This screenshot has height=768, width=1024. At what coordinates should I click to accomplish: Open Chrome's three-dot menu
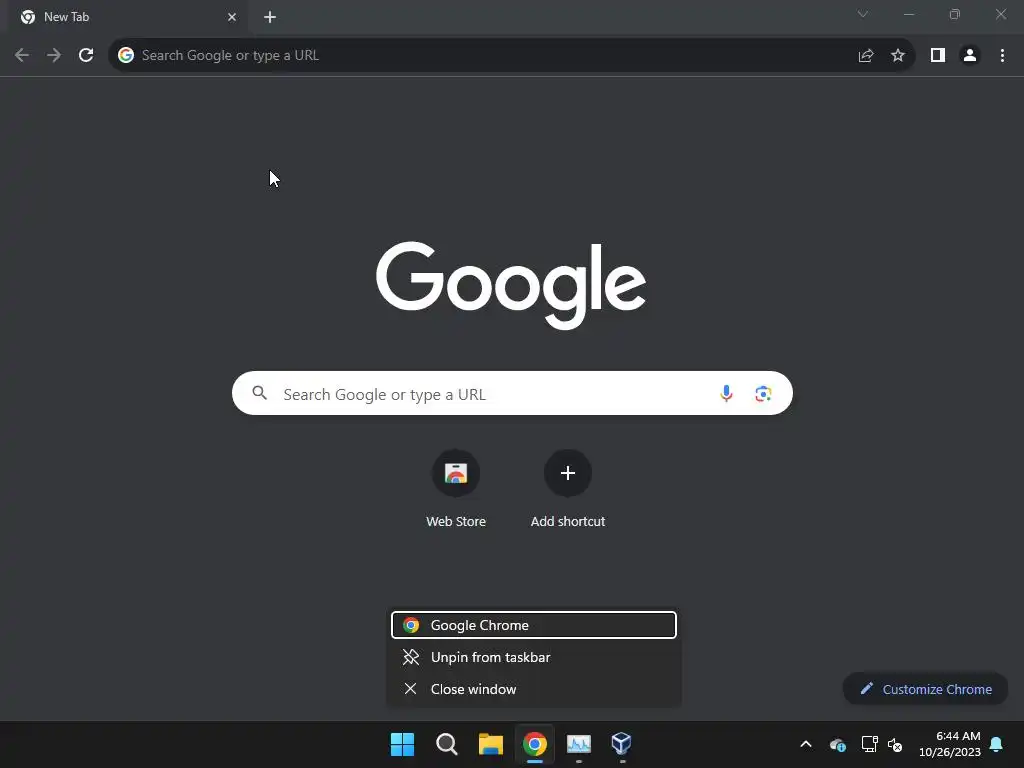point(1002,56)
